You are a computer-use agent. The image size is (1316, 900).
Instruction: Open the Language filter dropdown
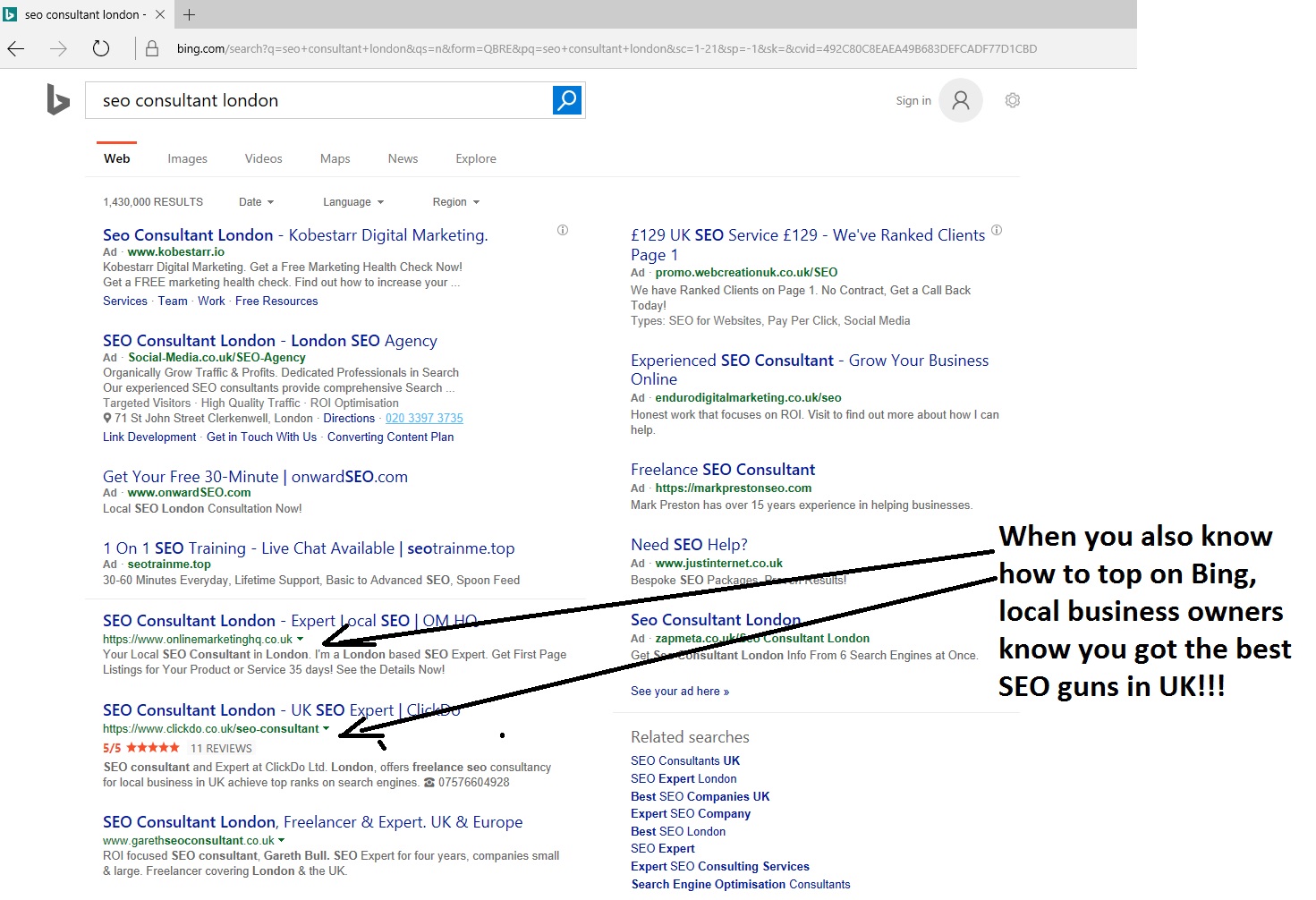click(x=353, y=202)
